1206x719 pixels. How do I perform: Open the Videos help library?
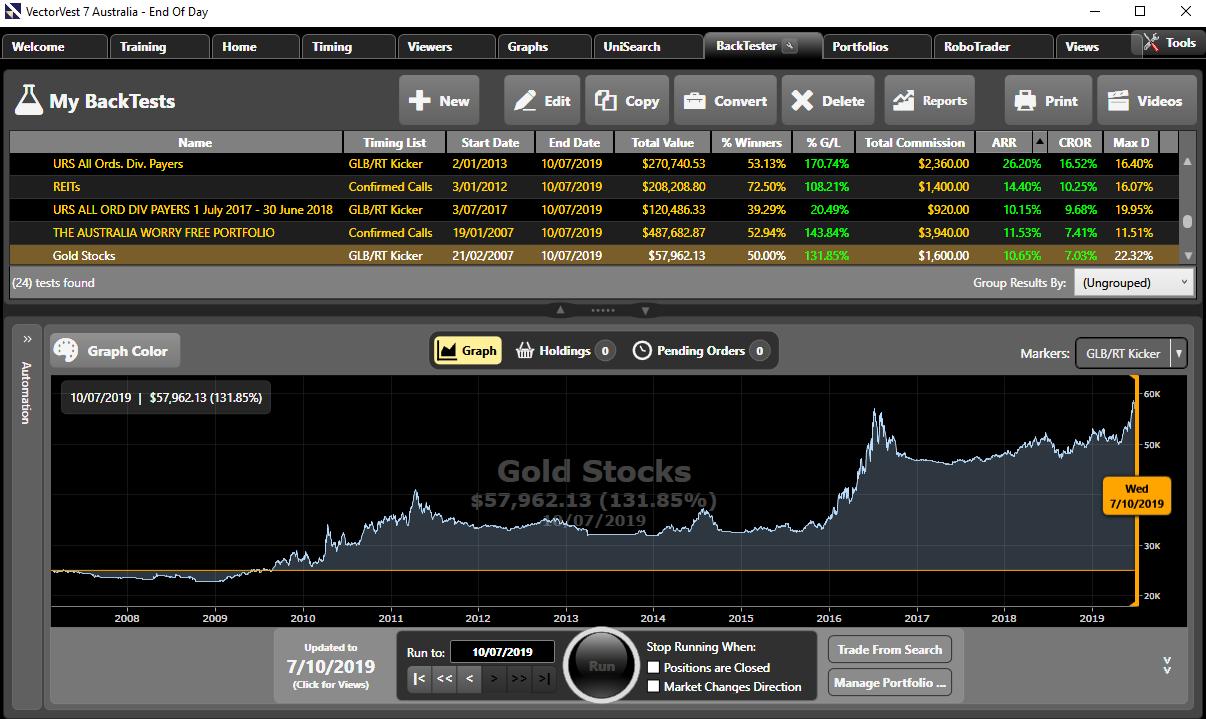[x=1146, y=101]
